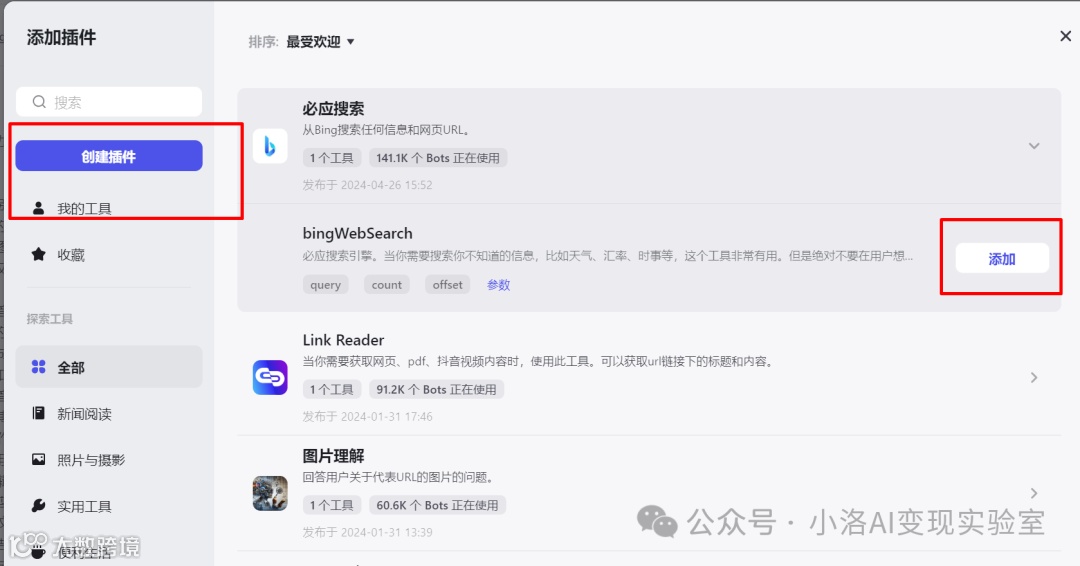Click the count parameter tag

(x=386, y=284)
